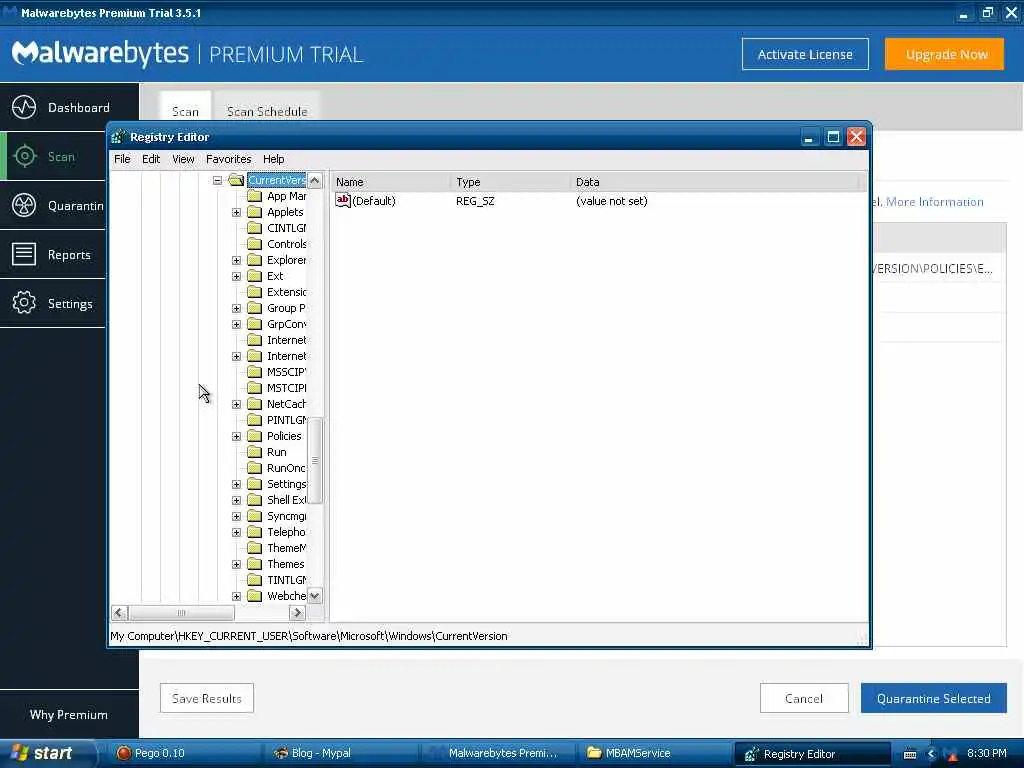This screenshot has width=1024, height=768.
Task: Click the App Management folder icon
Action: pos(255,196)
